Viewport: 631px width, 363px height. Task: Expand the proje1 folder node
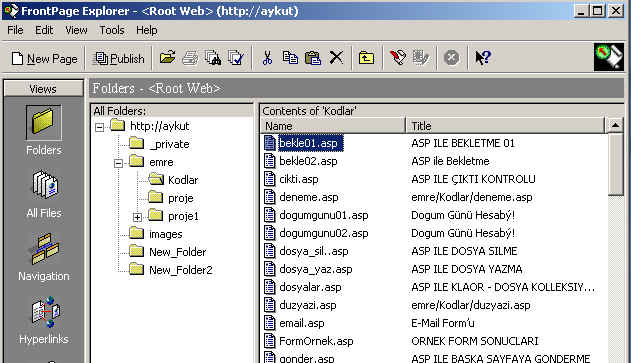(137, 217)
